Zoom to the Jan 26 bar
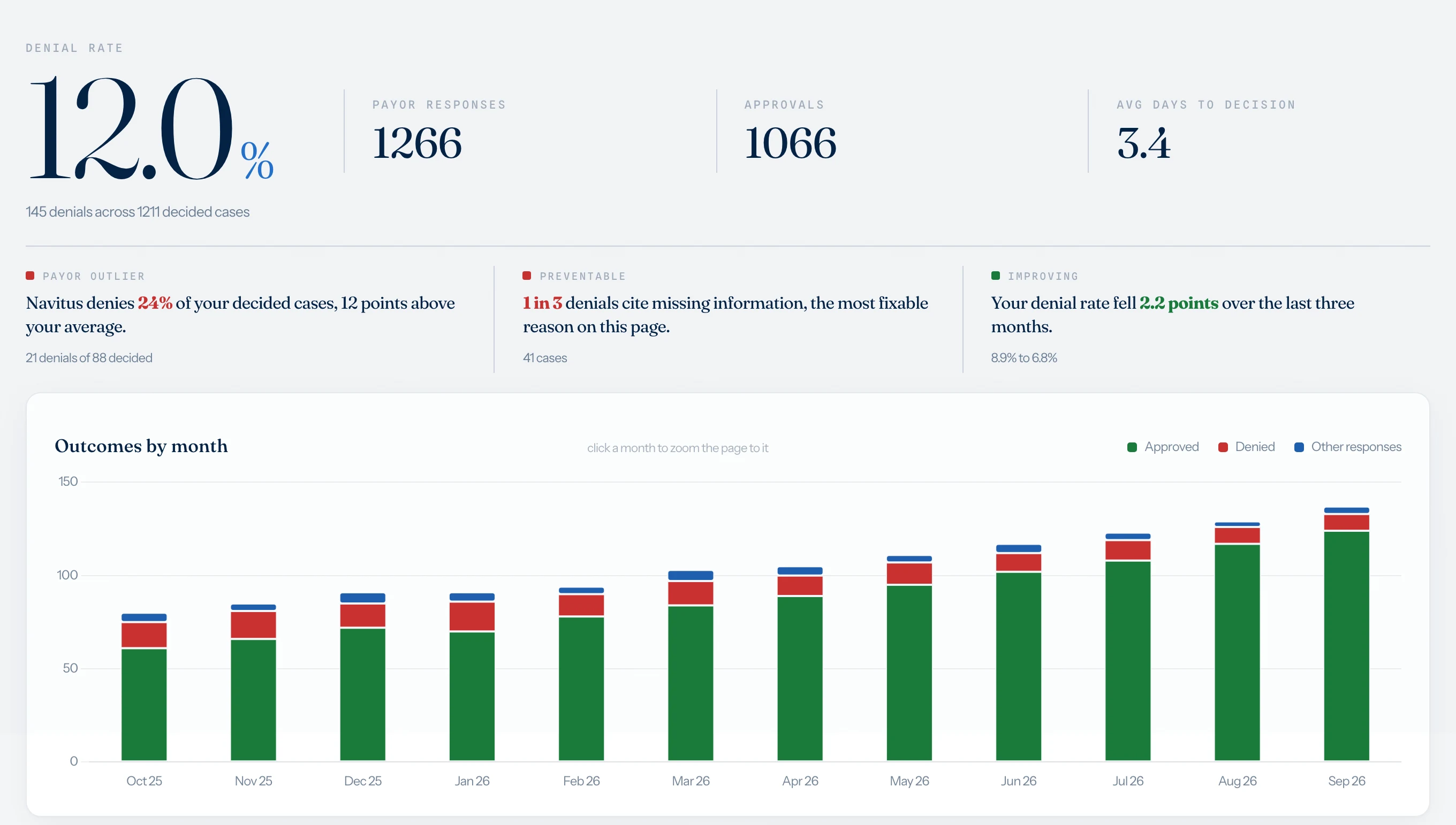 point(472,677)
